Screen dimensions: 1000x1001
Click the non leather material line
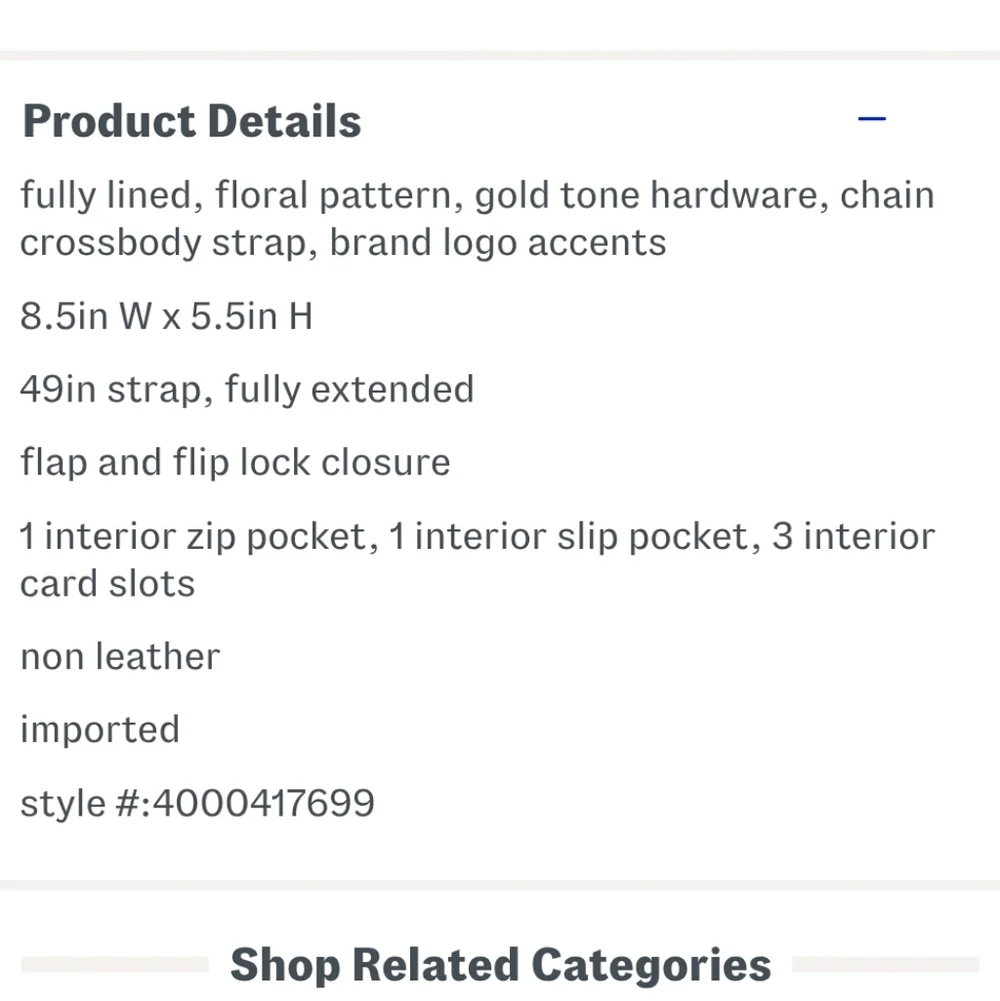point(120,657)
